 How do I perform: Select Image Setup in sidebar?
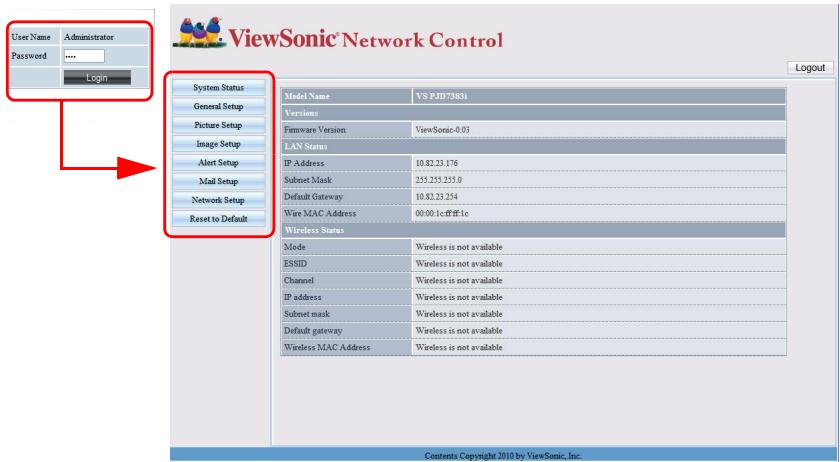point(219,144)
